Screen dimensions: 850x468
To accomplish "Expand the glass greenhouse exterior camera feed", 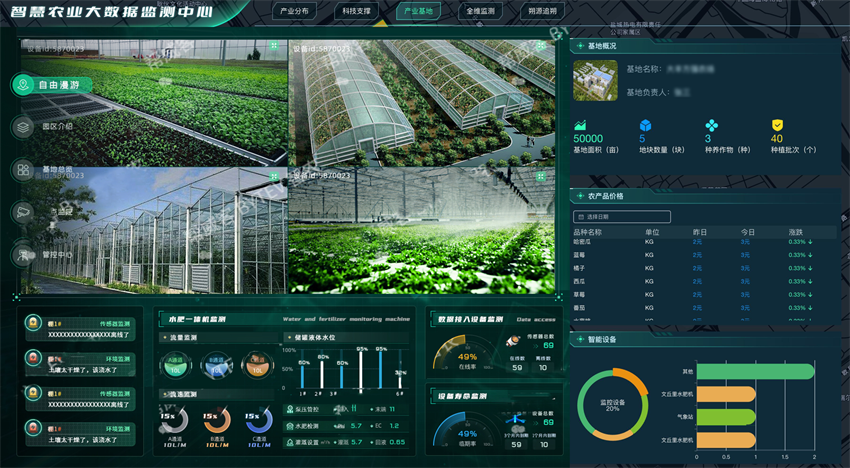I will point(274,176).
